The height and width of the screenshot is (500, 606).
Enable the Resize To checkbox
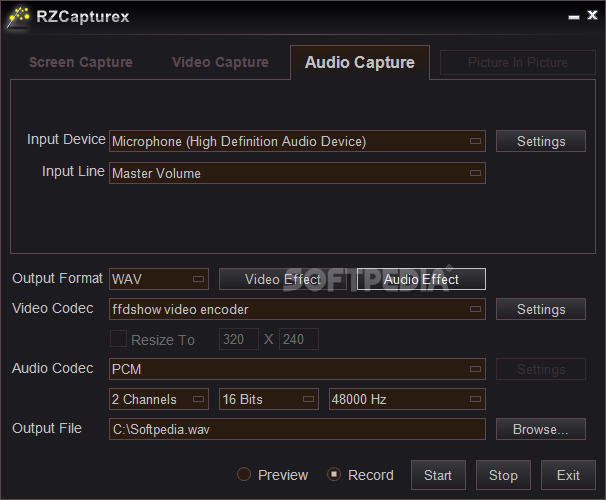click(x=118, y=339)
